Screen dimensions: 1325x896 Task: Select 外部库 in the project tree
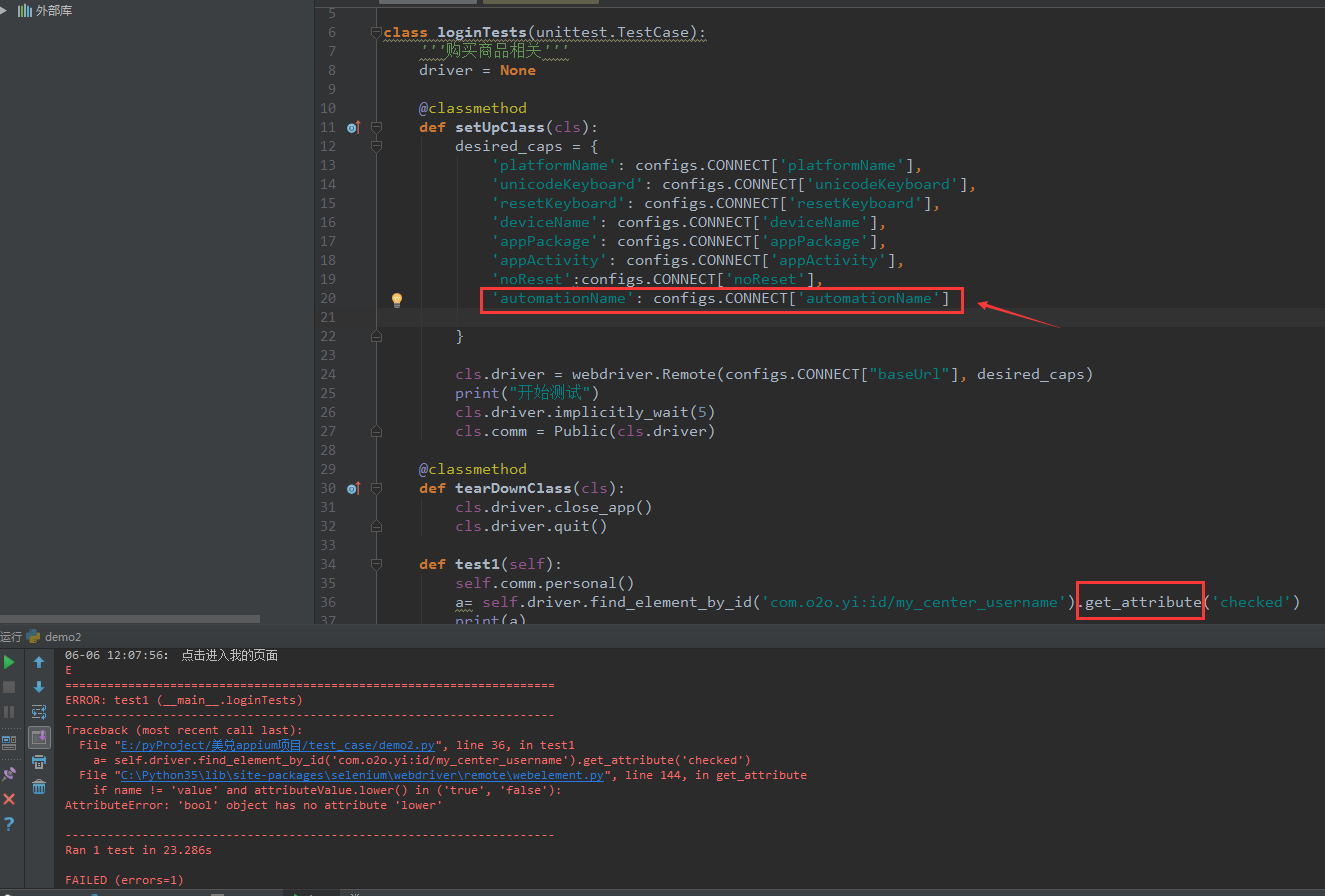54,10
